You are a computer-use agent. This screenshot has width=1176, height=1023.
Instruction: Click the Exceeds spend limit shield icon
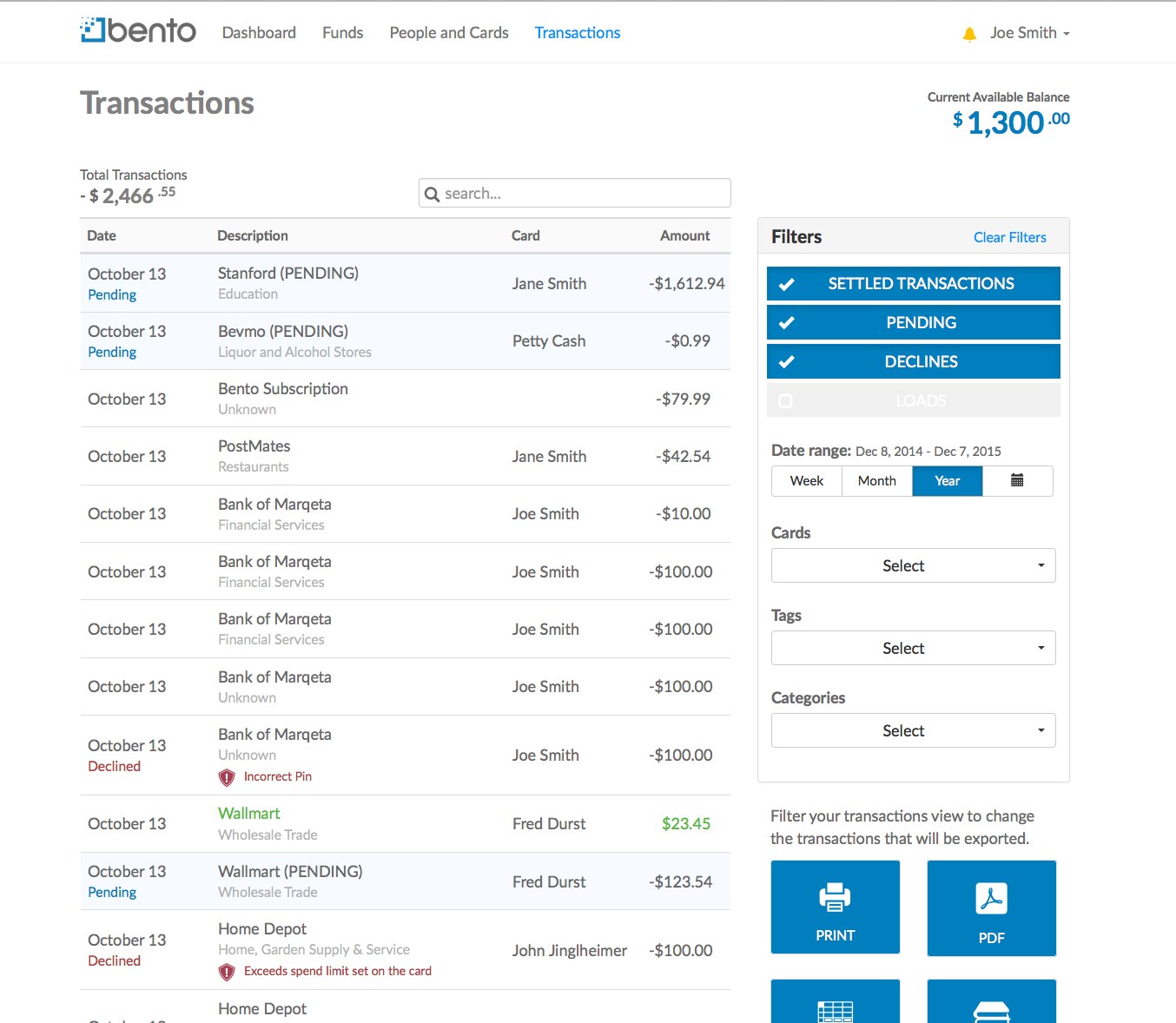[x=227, y=972]
